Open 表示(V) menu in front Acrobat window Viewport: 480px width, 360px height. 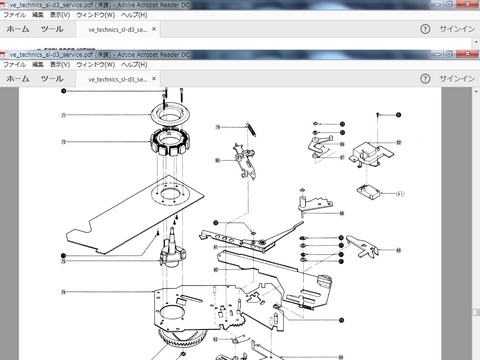pyautogui.click(x=60, y=64)
